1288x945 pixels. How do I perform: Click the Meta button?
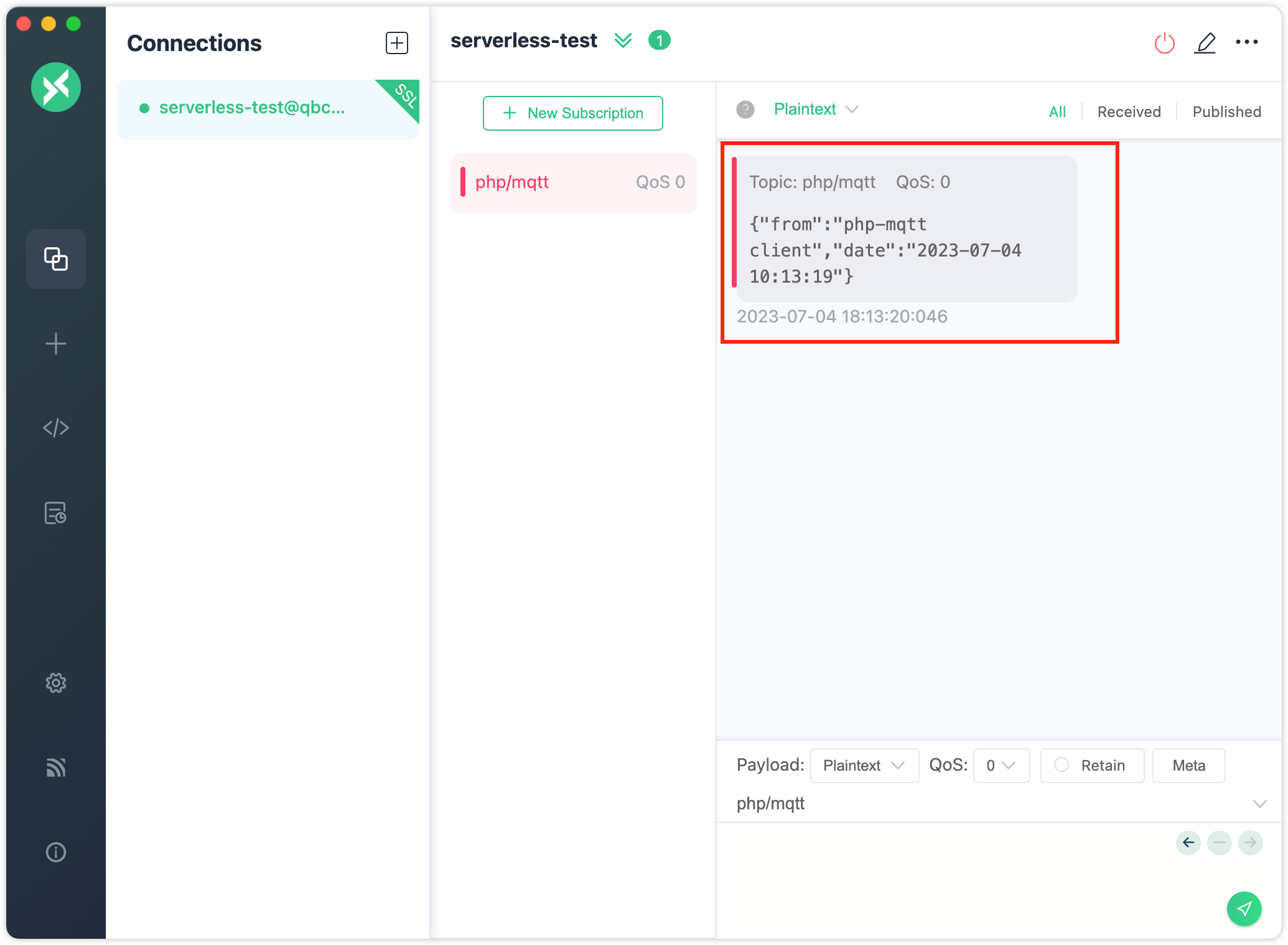1188,766
